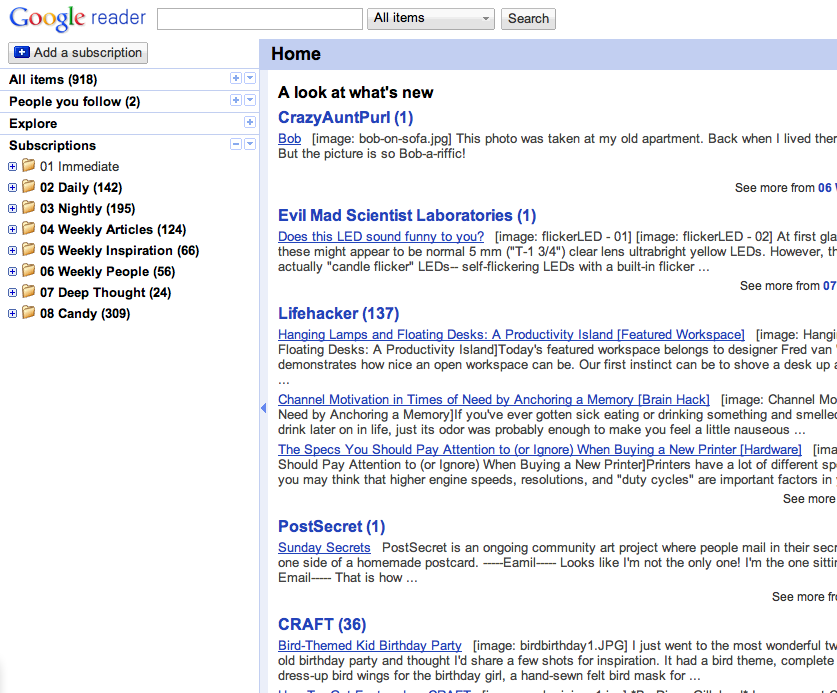Viewport: 837px width, 693px height.
Task: Open Hanging Lamps and Floating Desks article
Action: 511,335
